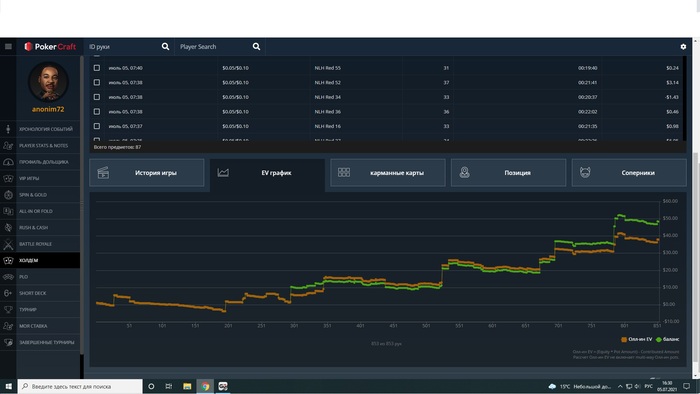Viewport: 700px width, 394px height.
Task: Select Spin & Gold wheel icon
Action: [x=8, y=195]
